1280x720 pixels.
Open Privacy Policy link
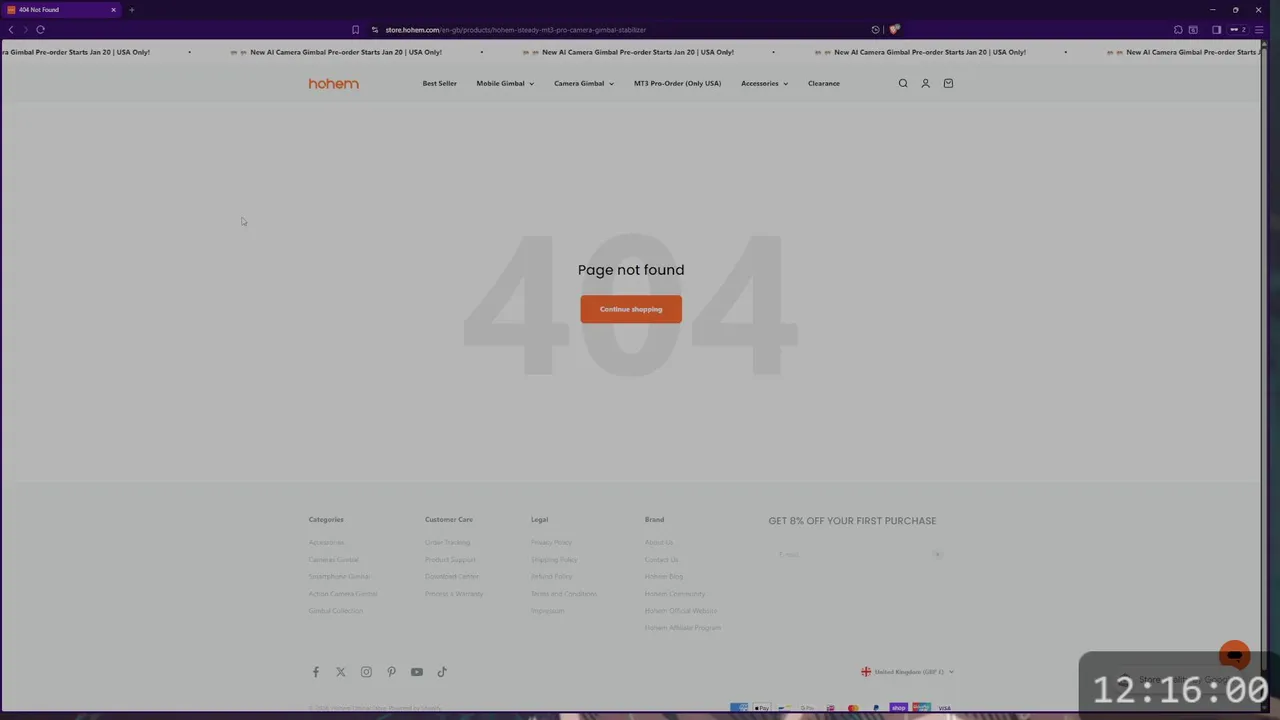[x=551, y=543]
